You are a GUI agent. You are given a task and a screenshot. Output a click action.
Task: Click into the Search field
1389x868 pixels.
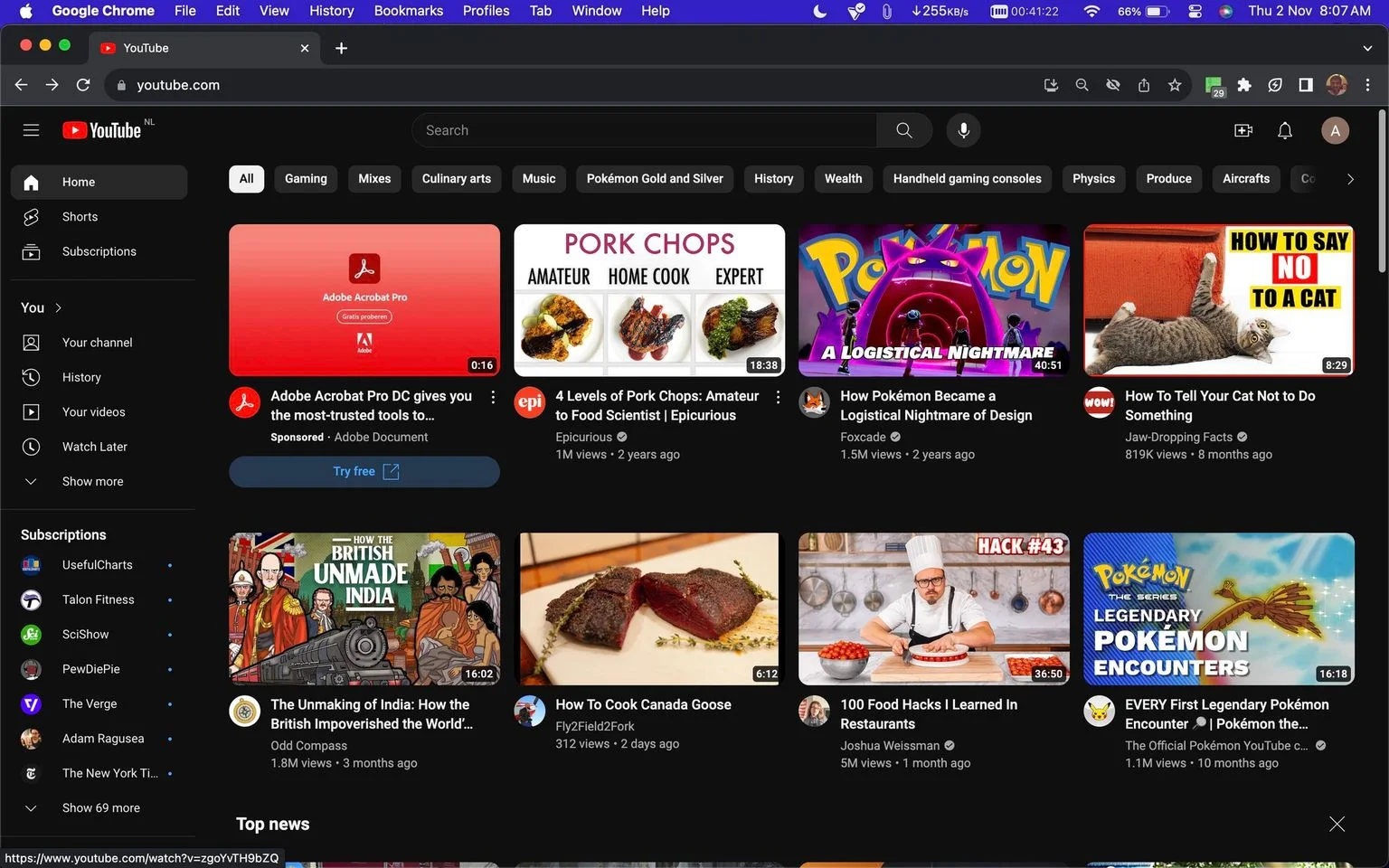(x=644, y=130)
